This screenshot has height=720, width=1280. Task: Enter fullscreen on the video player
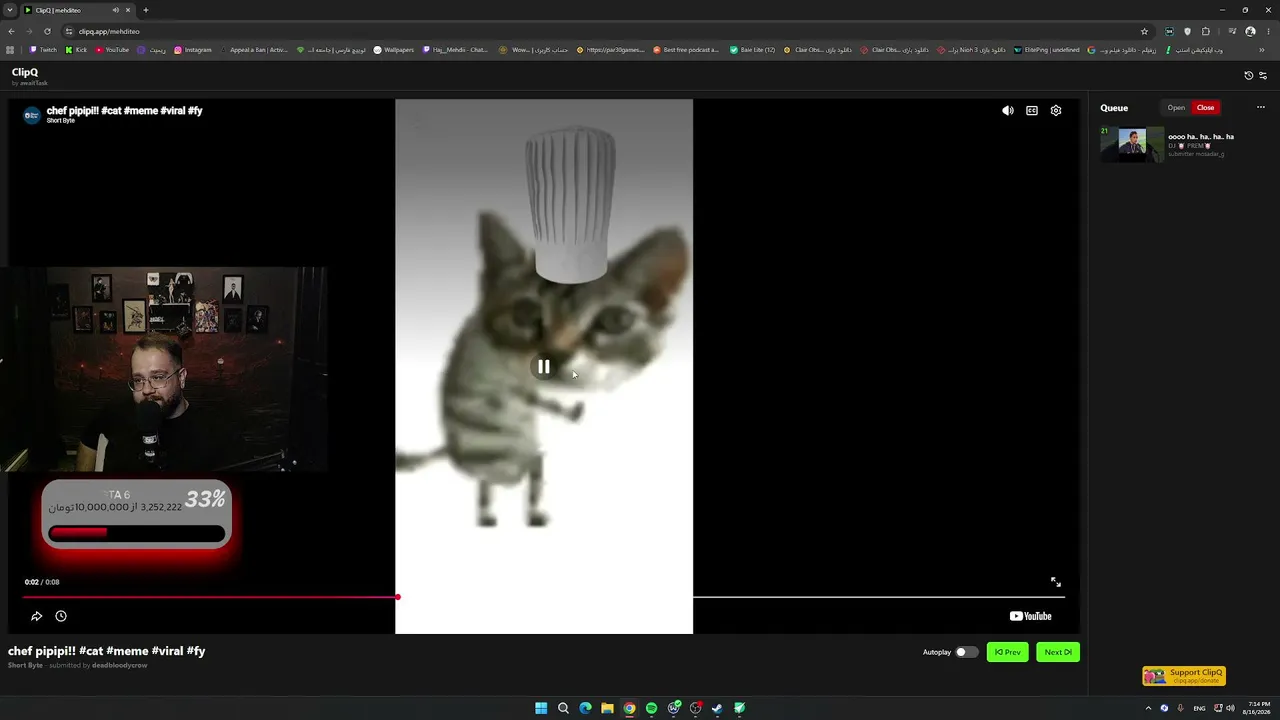[x=1056, y=582]
